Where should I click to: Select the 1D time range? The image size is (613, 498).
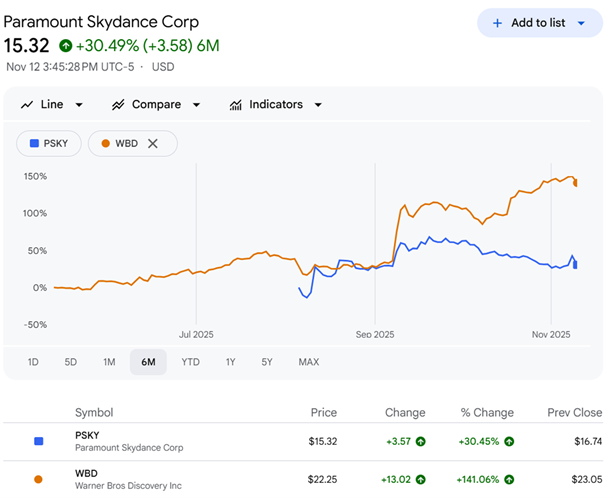click(33, 362)
